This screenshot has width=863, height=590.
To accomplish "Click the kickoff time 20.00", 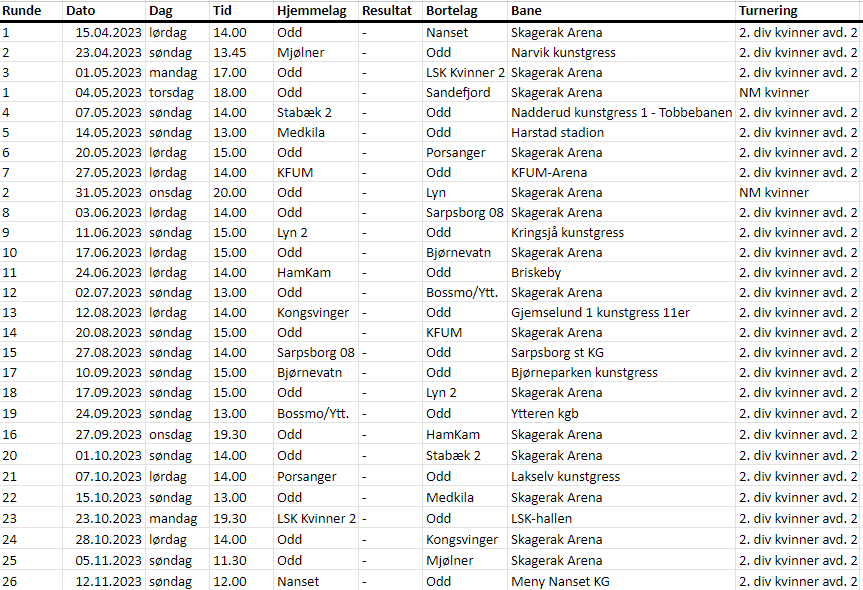I will [230, 193].
